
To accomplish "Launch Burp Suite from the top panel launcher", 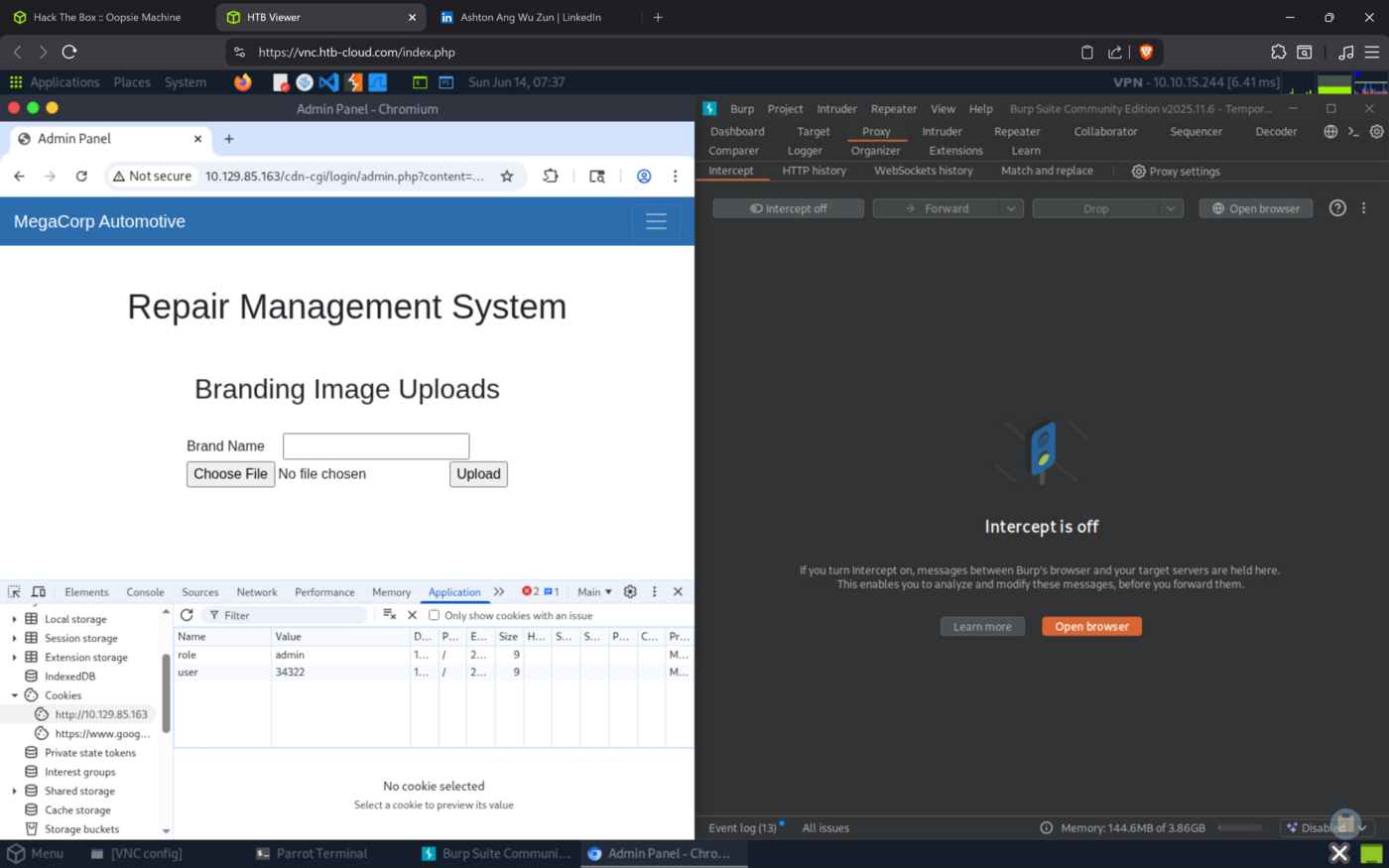I will point(354,82).
